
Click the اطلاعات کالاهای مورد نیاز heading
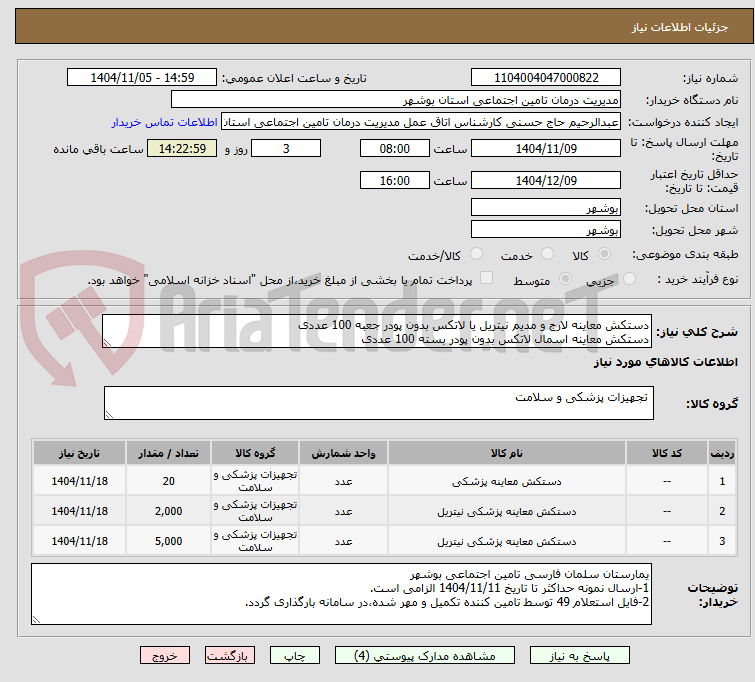tap(665, 362)
